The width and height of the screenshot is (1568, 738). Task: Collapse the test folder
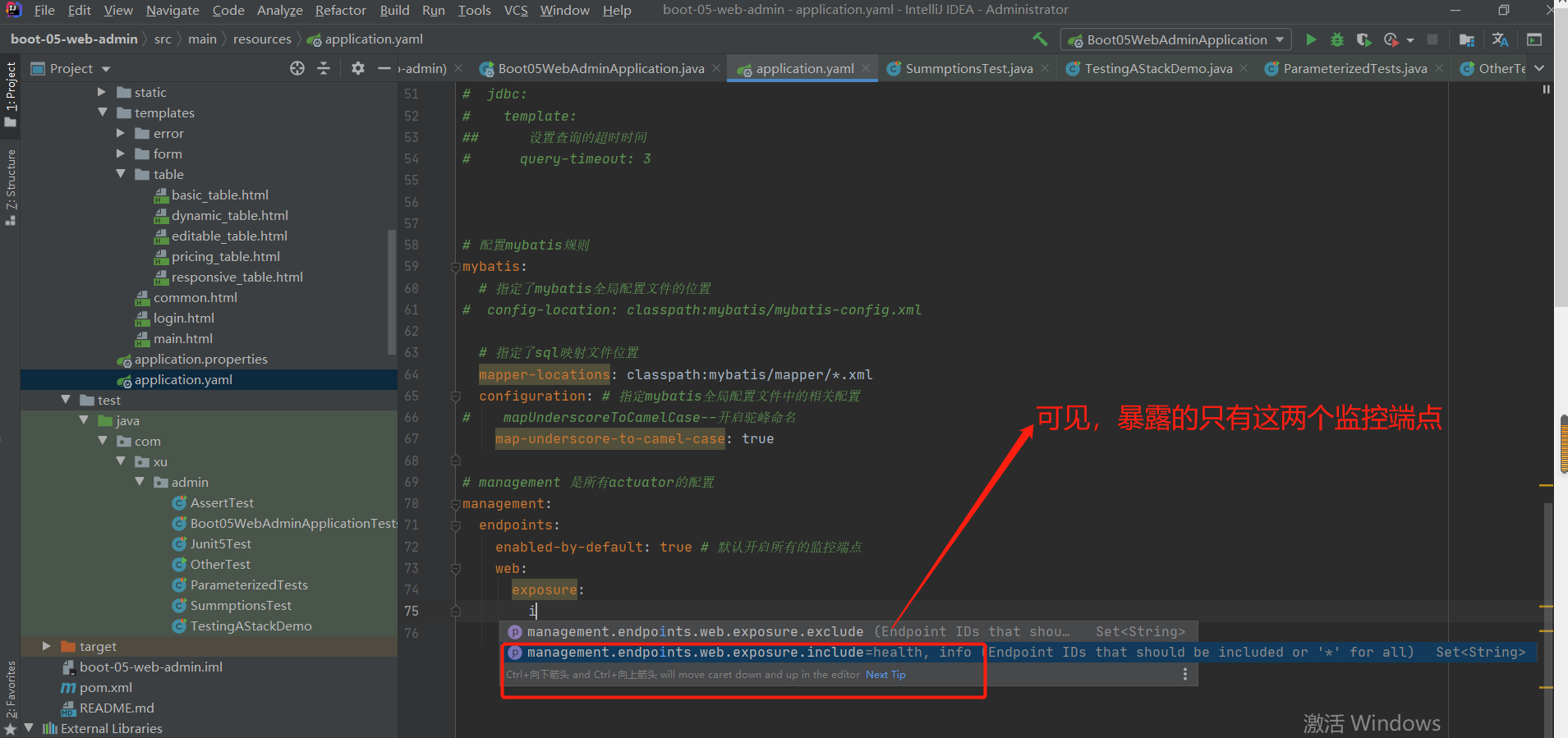point(66,400)
